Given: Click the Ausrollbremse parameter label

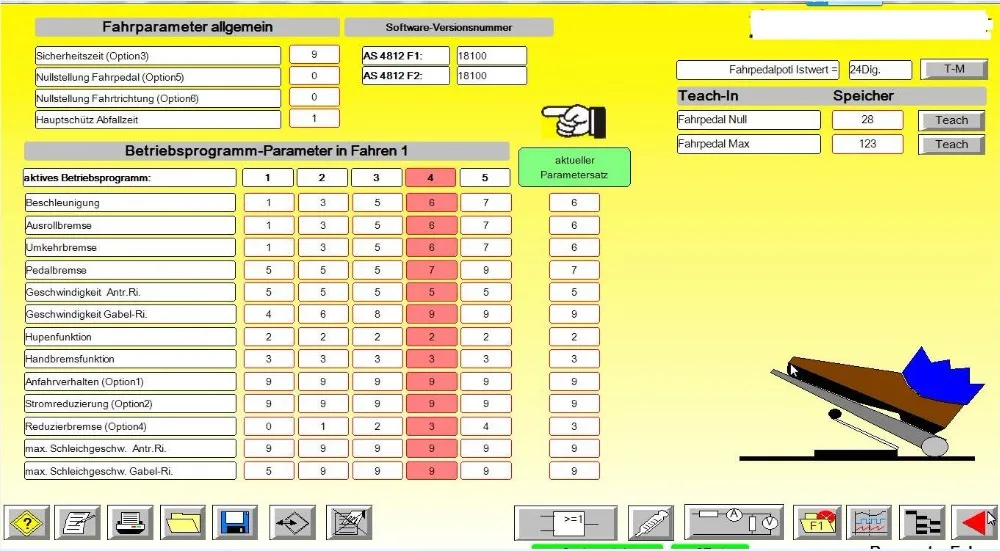Looking at the screenshot, I should tap(130, 225).
